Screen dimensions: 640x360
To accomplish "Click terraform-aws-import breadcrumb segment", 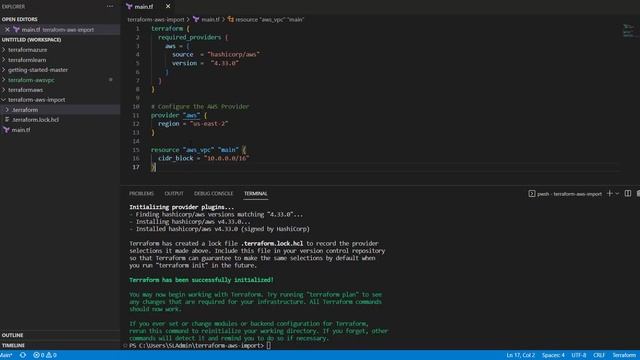I will pos(156,19).
